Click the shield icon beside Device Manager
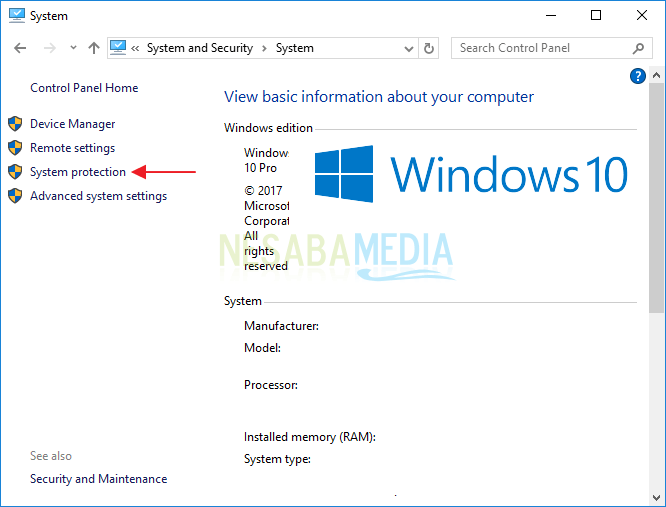Screen dimensions: 666x507 click(15, 124)
